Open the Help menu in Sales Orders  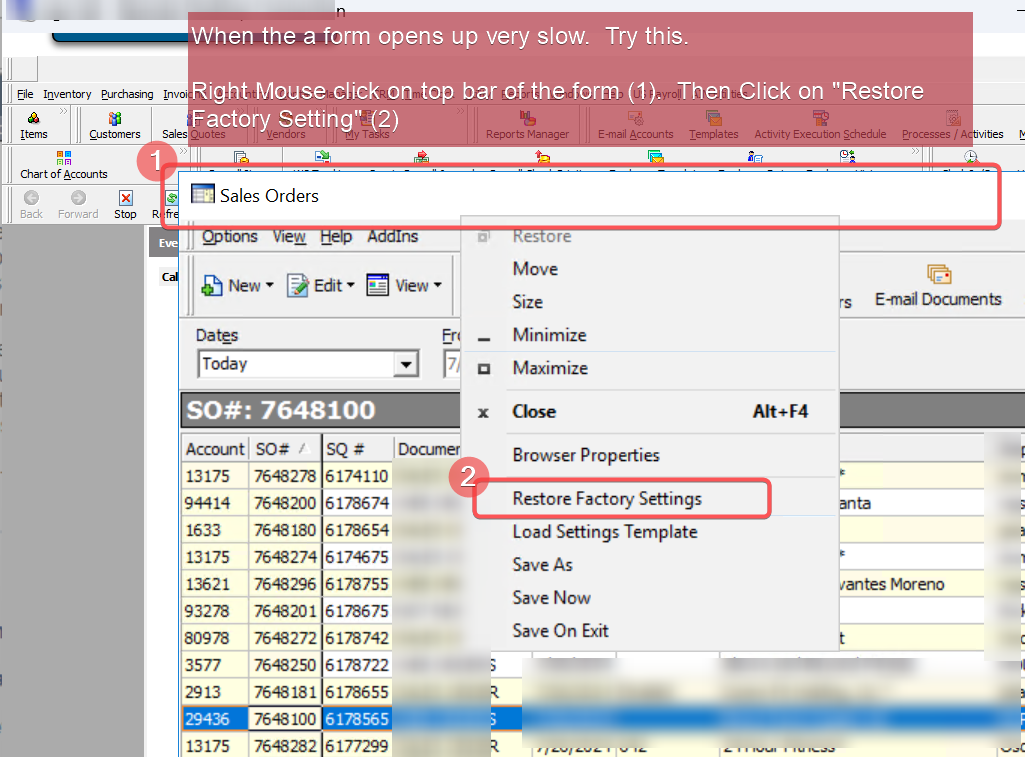[336, 237]
